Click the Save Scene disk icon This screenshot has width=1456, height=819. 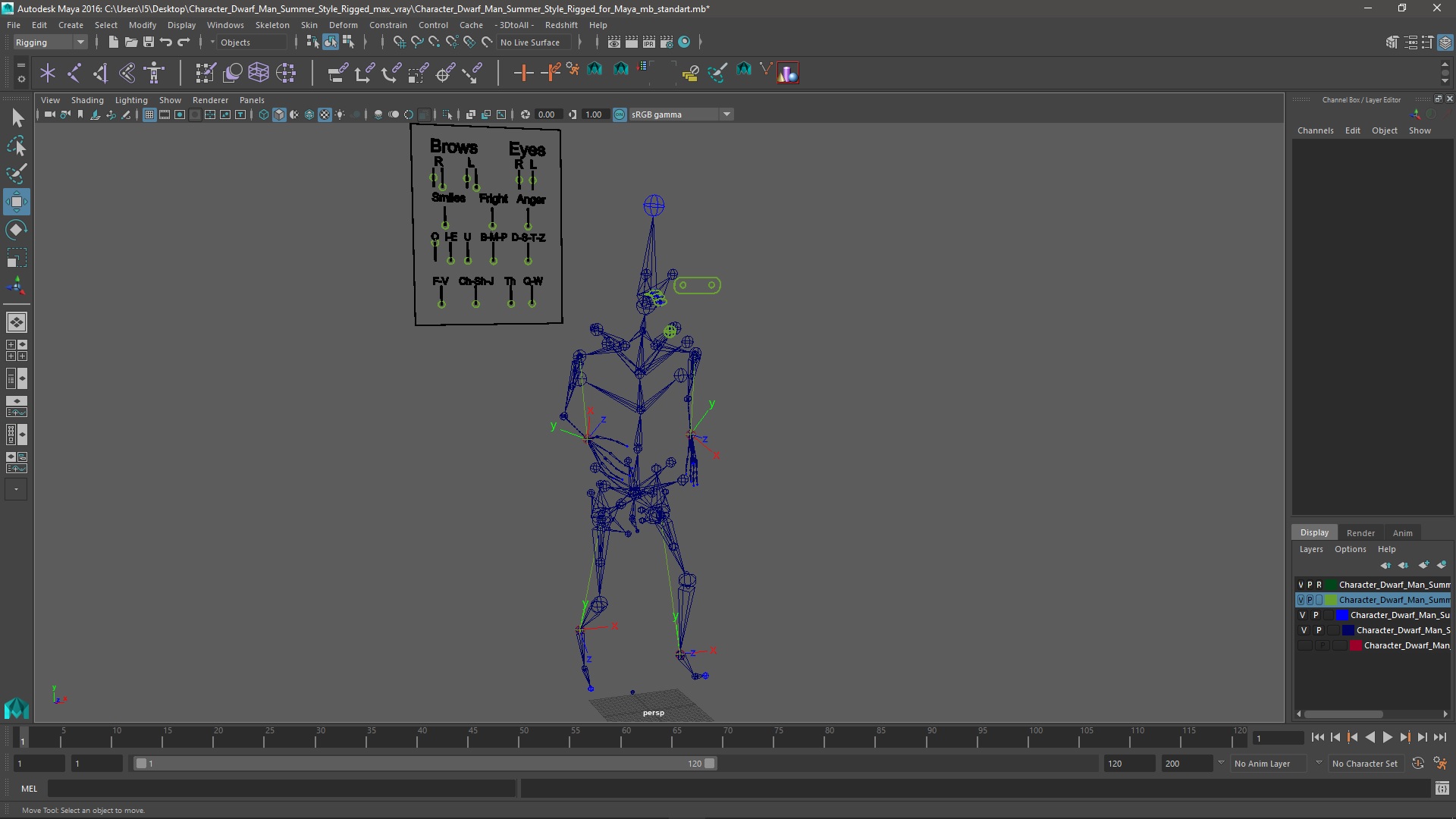tap(148, 42)
